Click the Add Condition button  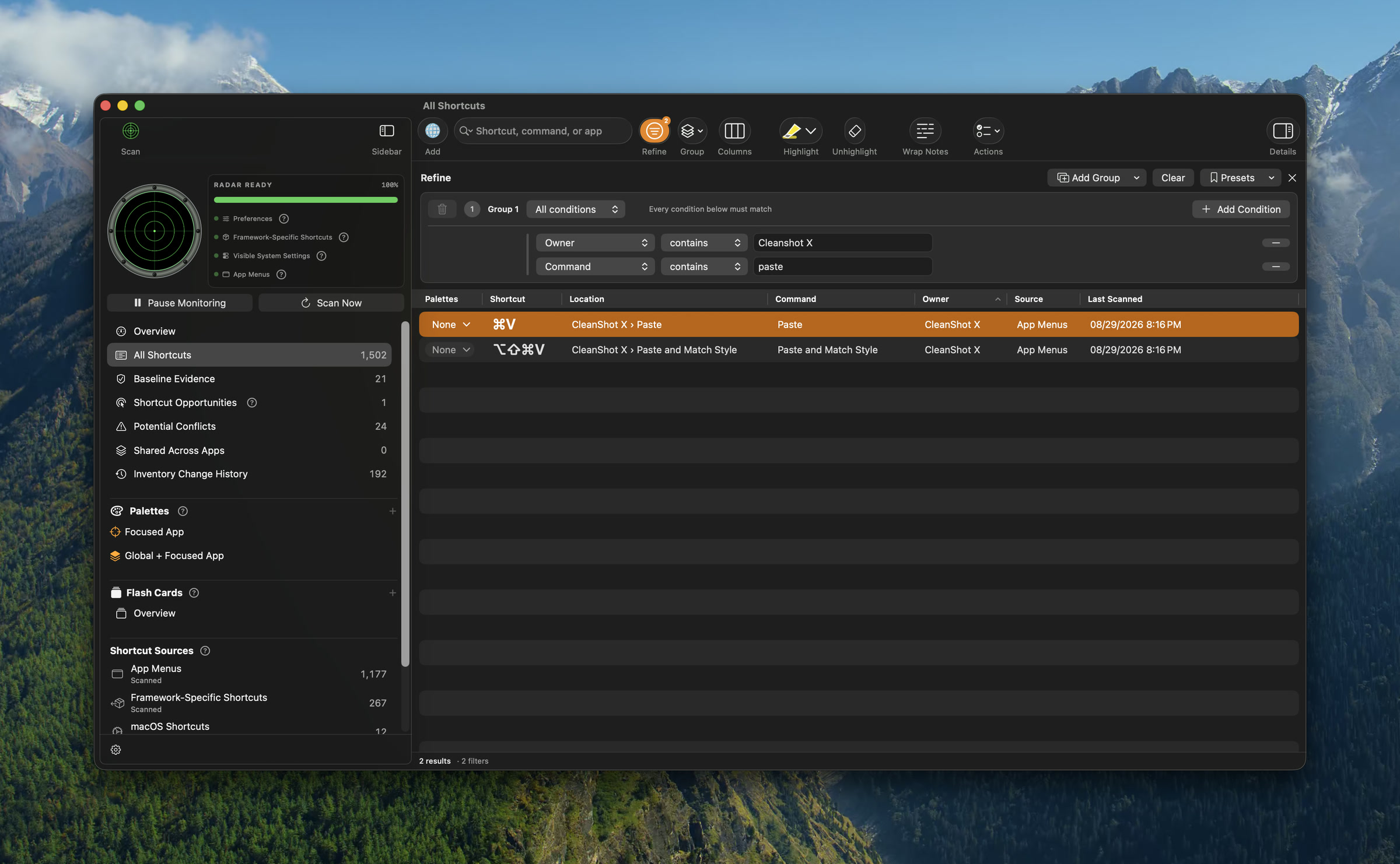pos(1241,209)
